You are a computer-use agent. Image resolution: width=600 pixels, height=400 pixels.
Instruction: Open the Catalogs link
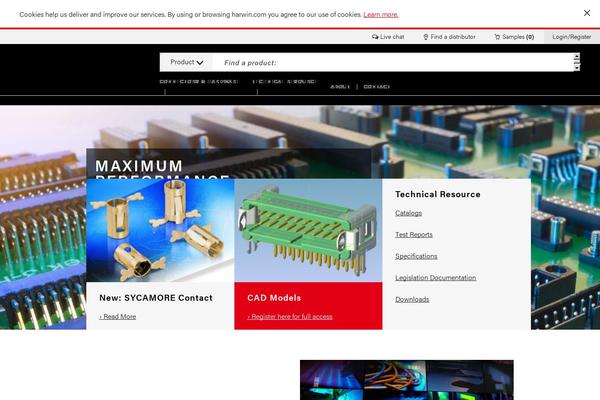click(408, 213)
